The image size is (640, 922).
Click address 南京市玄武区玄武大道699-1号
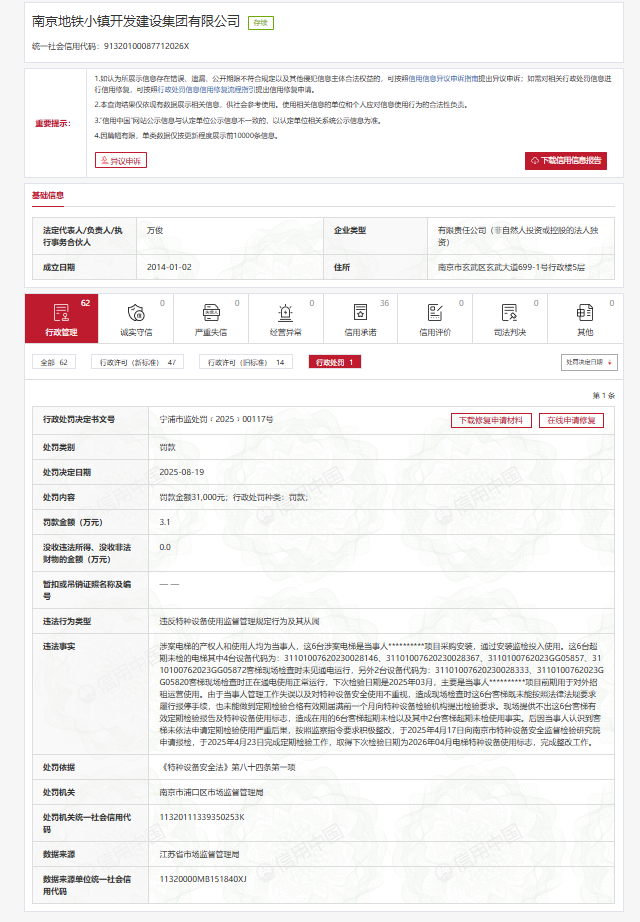(511, 267)
